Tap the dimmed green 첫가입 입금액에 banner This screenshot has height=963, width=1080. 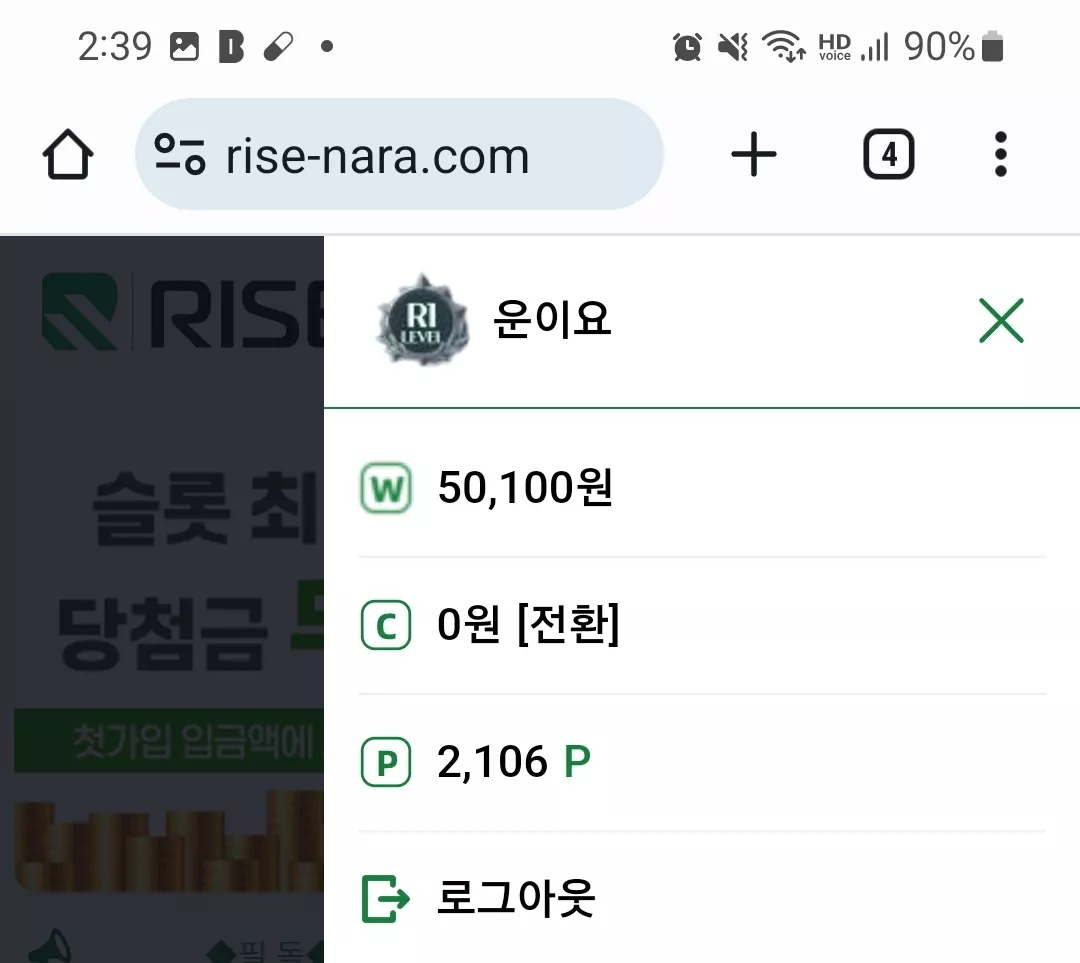pyautogui.click(x=169, y=741)
